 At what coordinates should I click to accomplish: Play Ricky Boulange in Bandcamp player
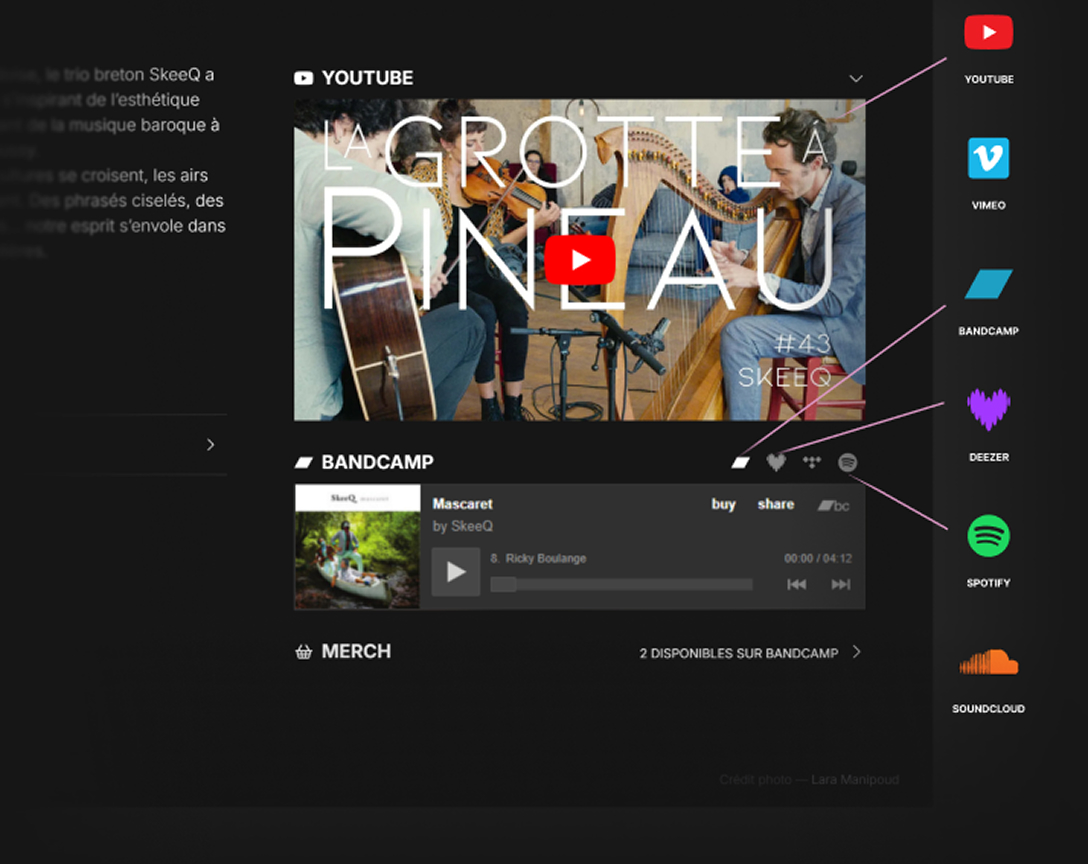[456, 572]
